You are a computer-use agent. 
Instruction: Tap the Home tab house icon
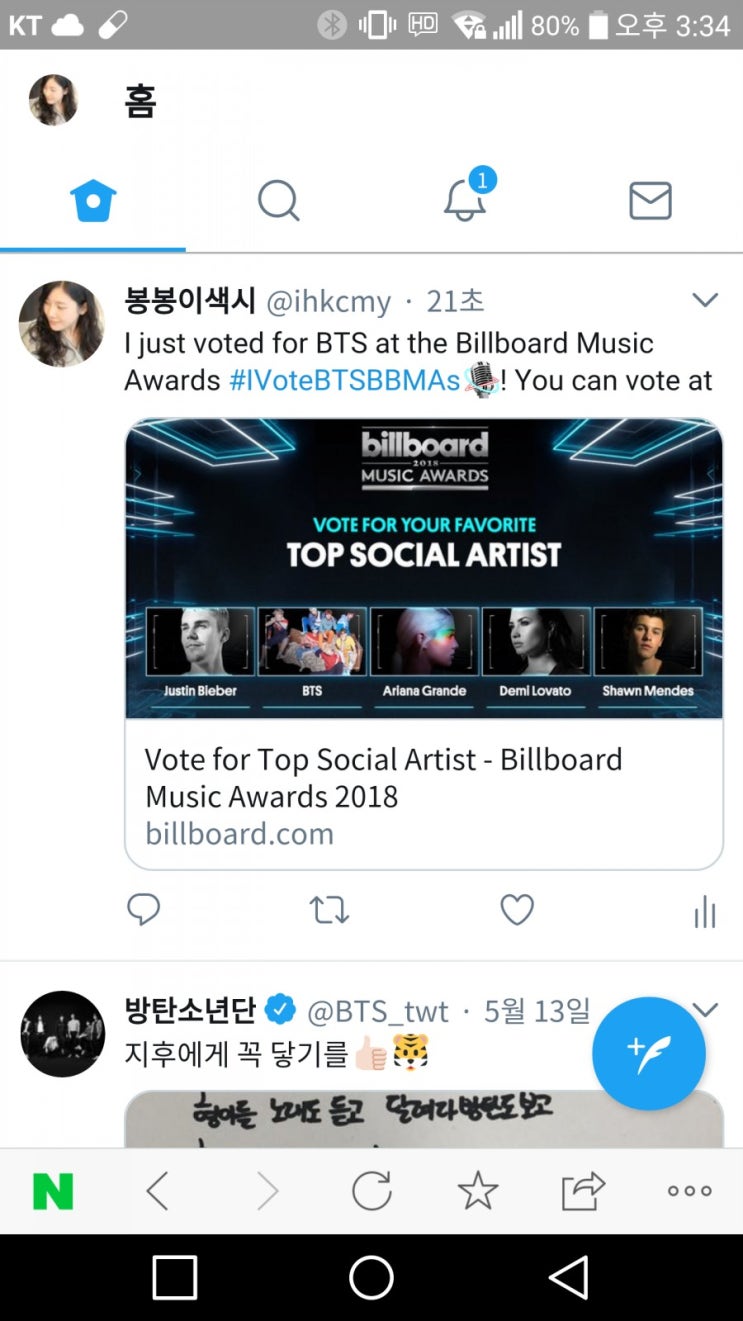coord(93,201)
